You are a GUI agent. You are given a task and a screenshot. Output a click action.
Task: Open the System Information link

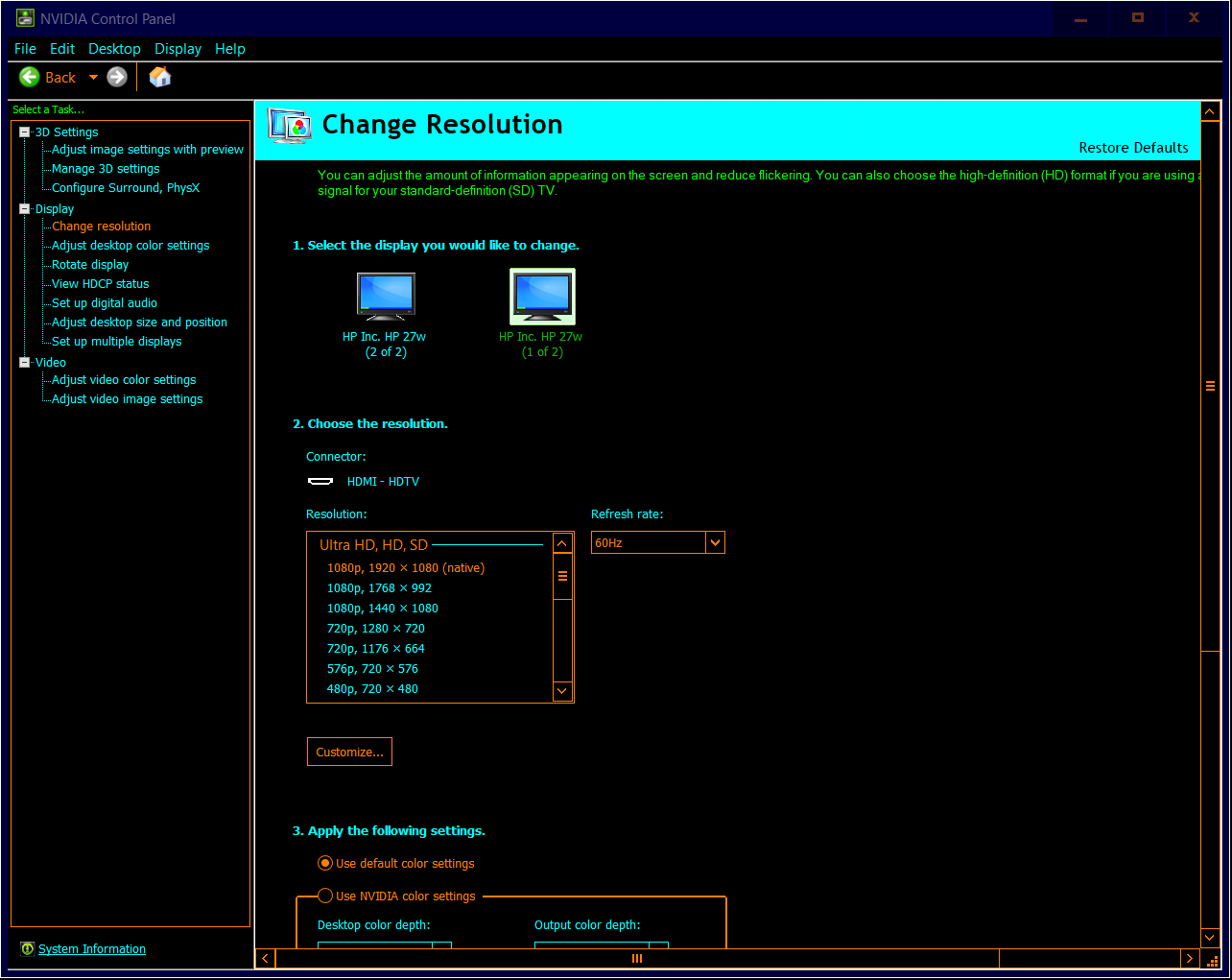(92, 949)
